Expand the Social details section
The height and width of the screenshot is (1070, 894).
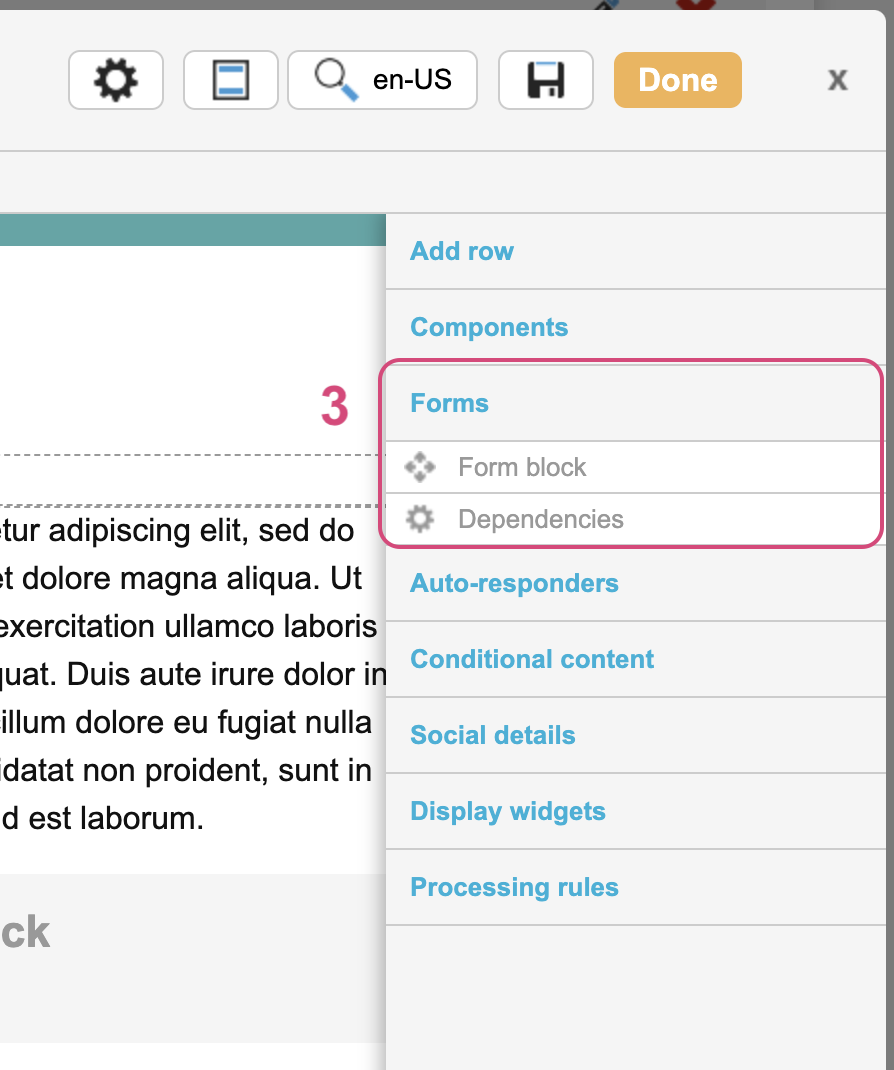point(493,735)
